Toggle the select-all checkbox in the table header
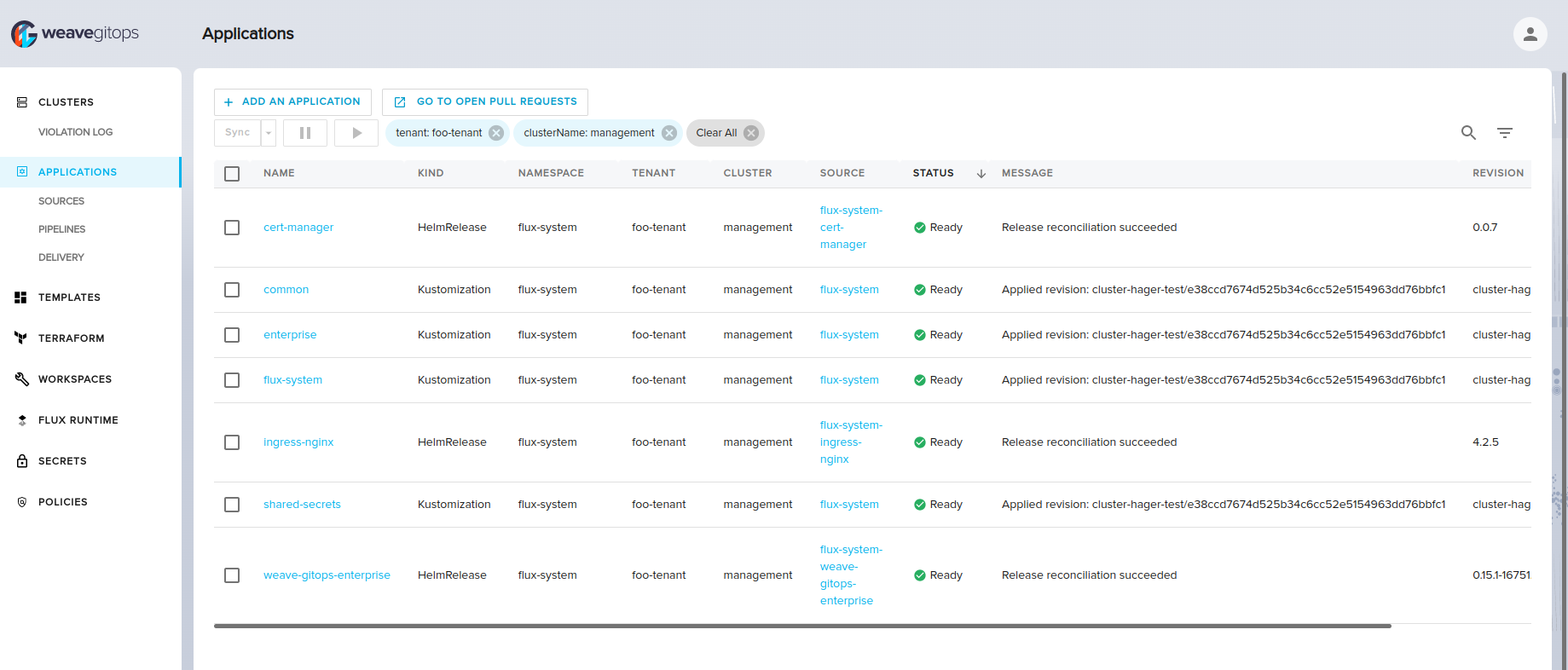 (232, 174)
